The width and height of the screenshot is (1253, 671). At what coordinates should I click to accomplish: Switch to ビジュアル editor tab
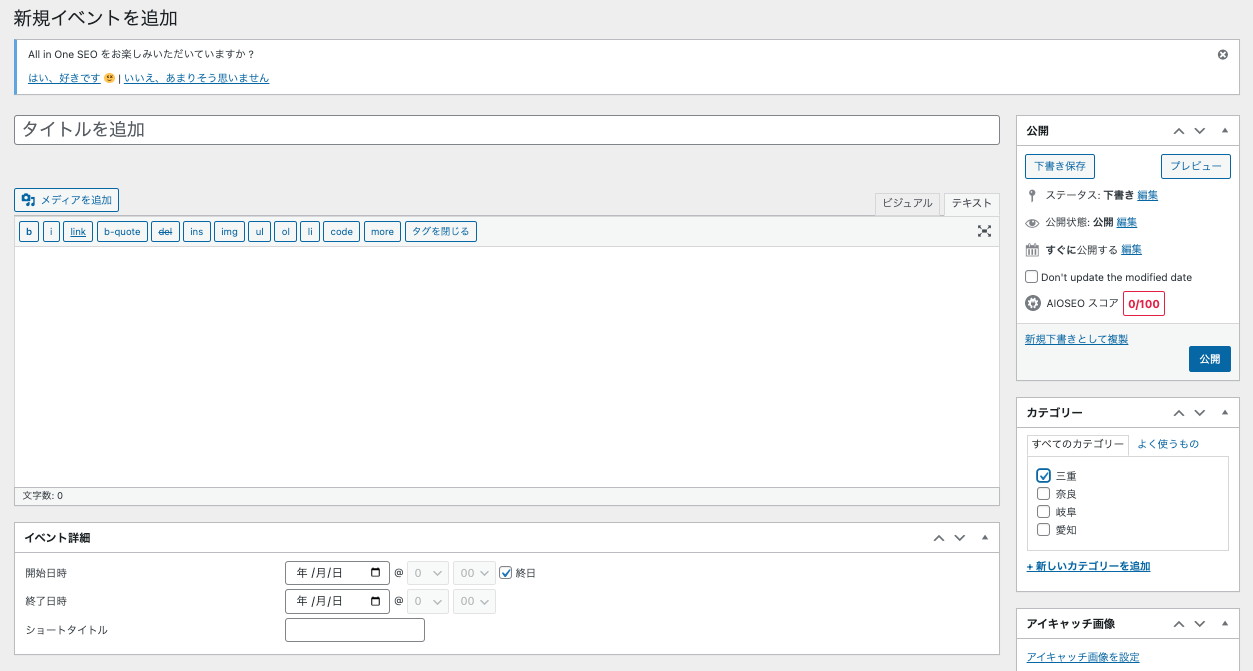[908, 203]
